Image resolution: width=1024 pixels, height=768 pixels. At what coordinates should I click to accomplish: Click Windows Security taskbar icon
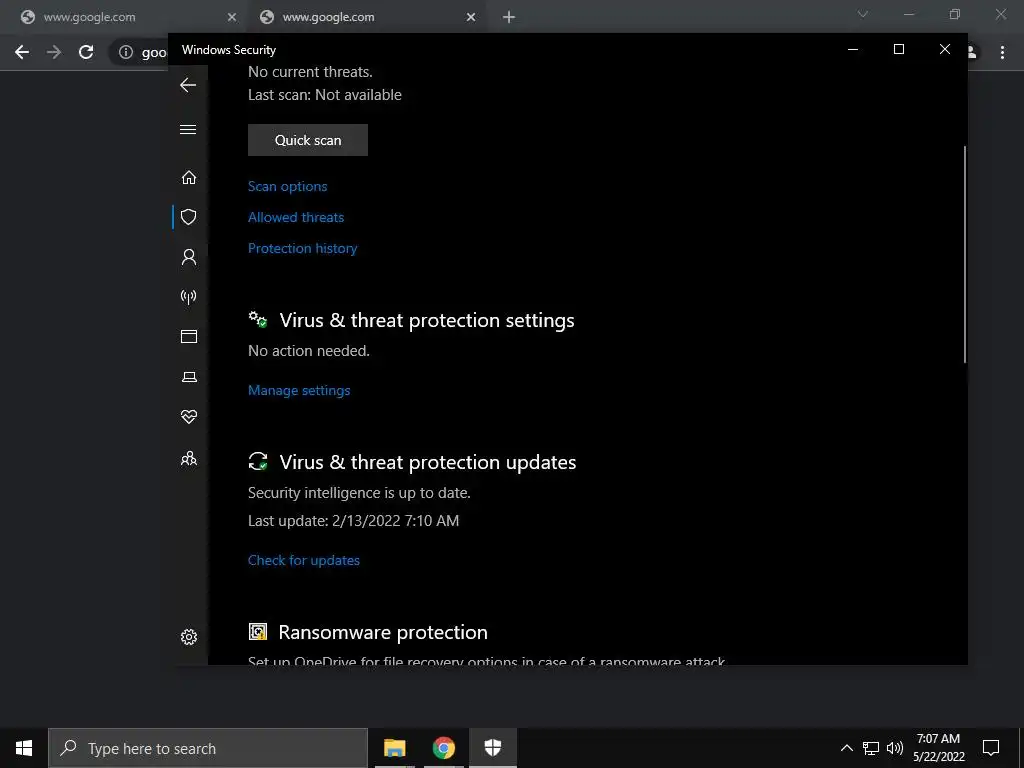[x=492, y=748]
